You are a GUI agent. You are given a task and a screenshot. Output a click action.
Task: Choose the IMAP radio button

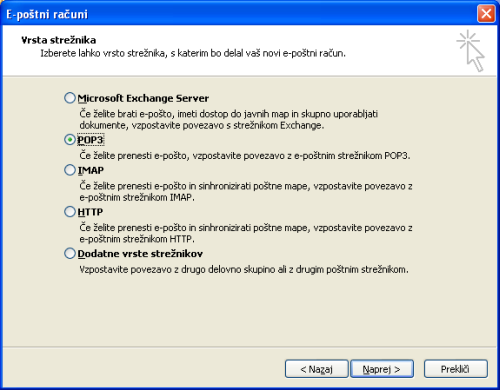[x=70, y=170]
